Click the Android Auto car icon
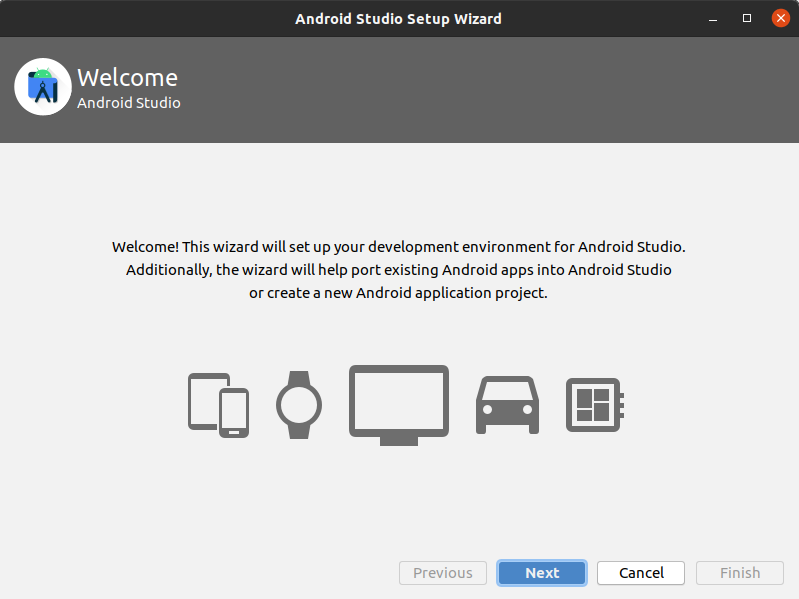 pyautogui.click(x=508, y=405)
